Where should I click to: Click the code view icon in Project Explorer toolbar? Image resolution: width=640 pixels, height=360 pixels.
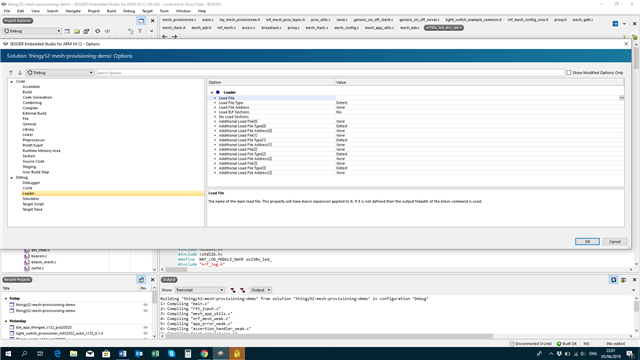(107, 31)
